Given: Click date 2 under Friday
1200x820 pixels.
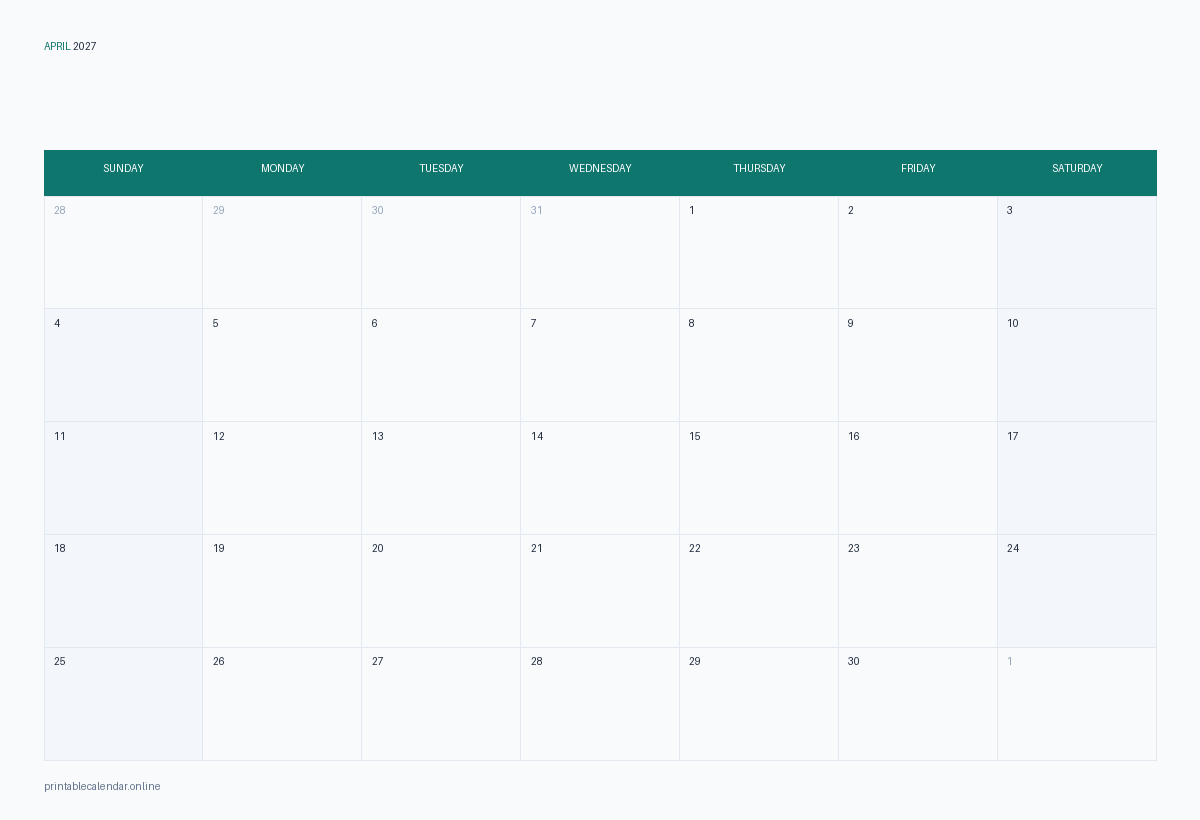Looking at the screenshot, I should point(851,211).
